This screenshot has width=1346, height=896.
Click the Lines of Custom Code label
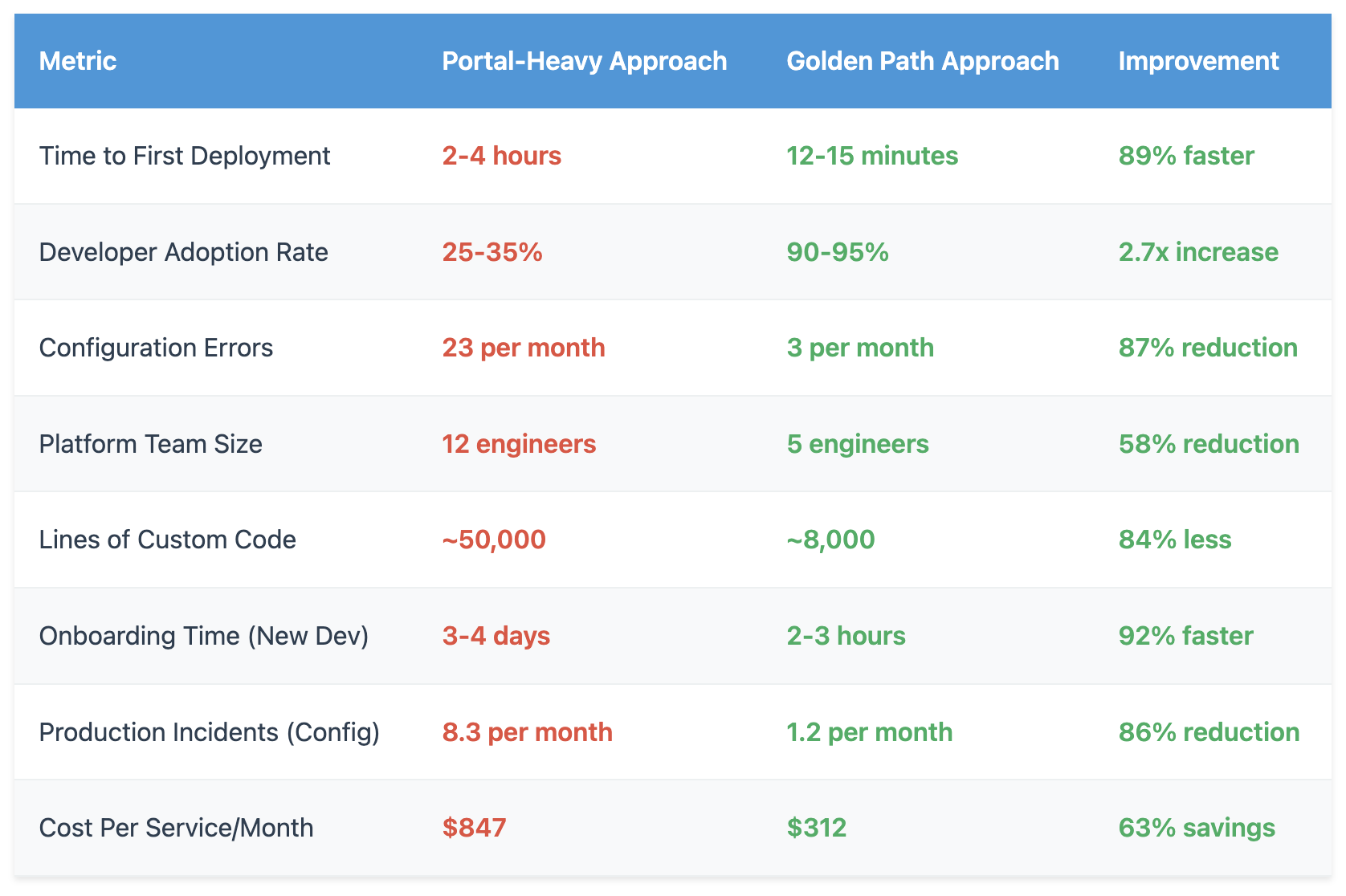pyautogui.click(x=168, y=540)
